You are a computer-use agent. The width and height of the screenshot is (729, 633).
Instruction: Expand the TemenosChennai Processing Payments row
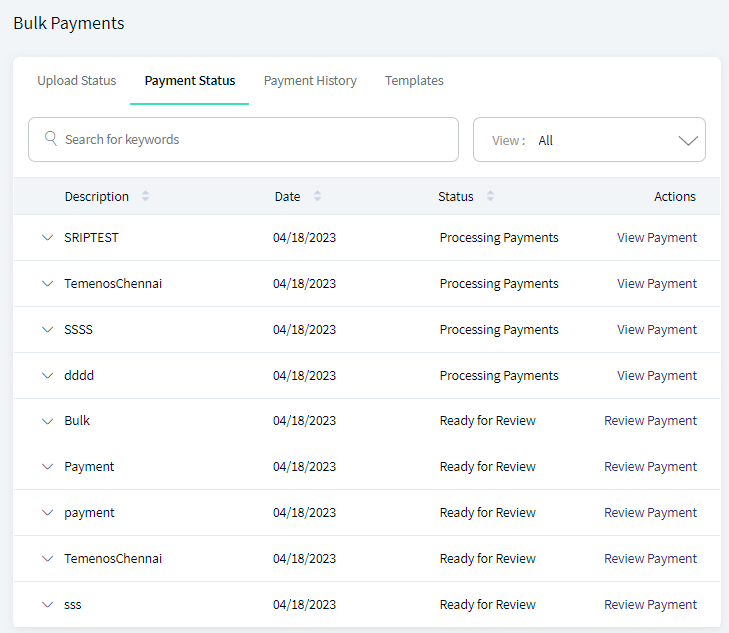[x=47, y=284]
